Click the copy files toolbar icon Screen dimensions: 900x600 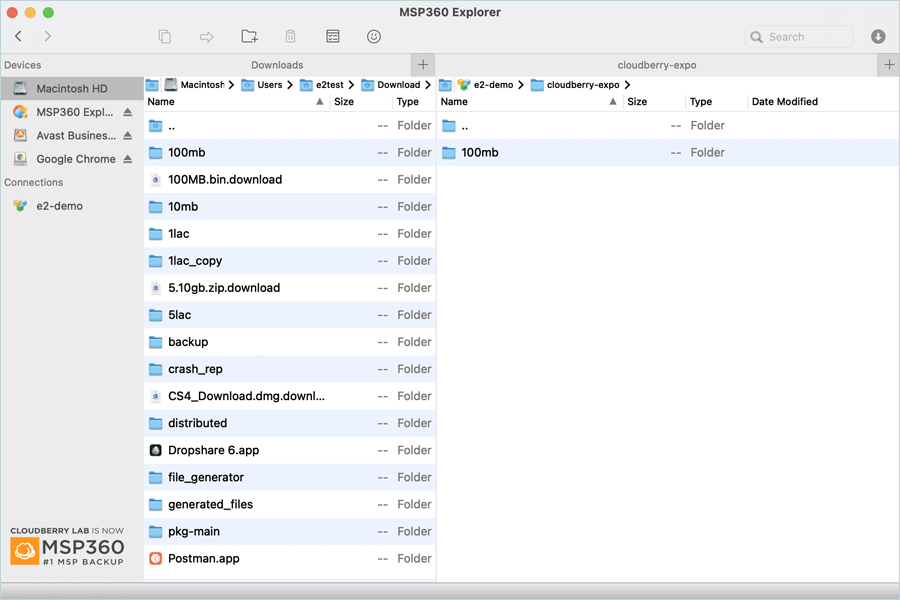click(165, 37)
